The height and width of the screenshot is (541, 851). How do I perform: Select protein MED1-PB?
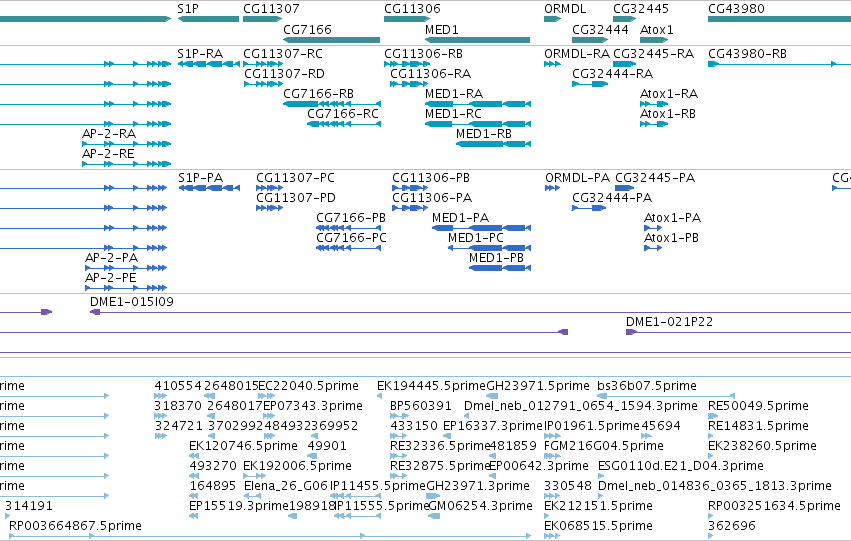(496, 258)
